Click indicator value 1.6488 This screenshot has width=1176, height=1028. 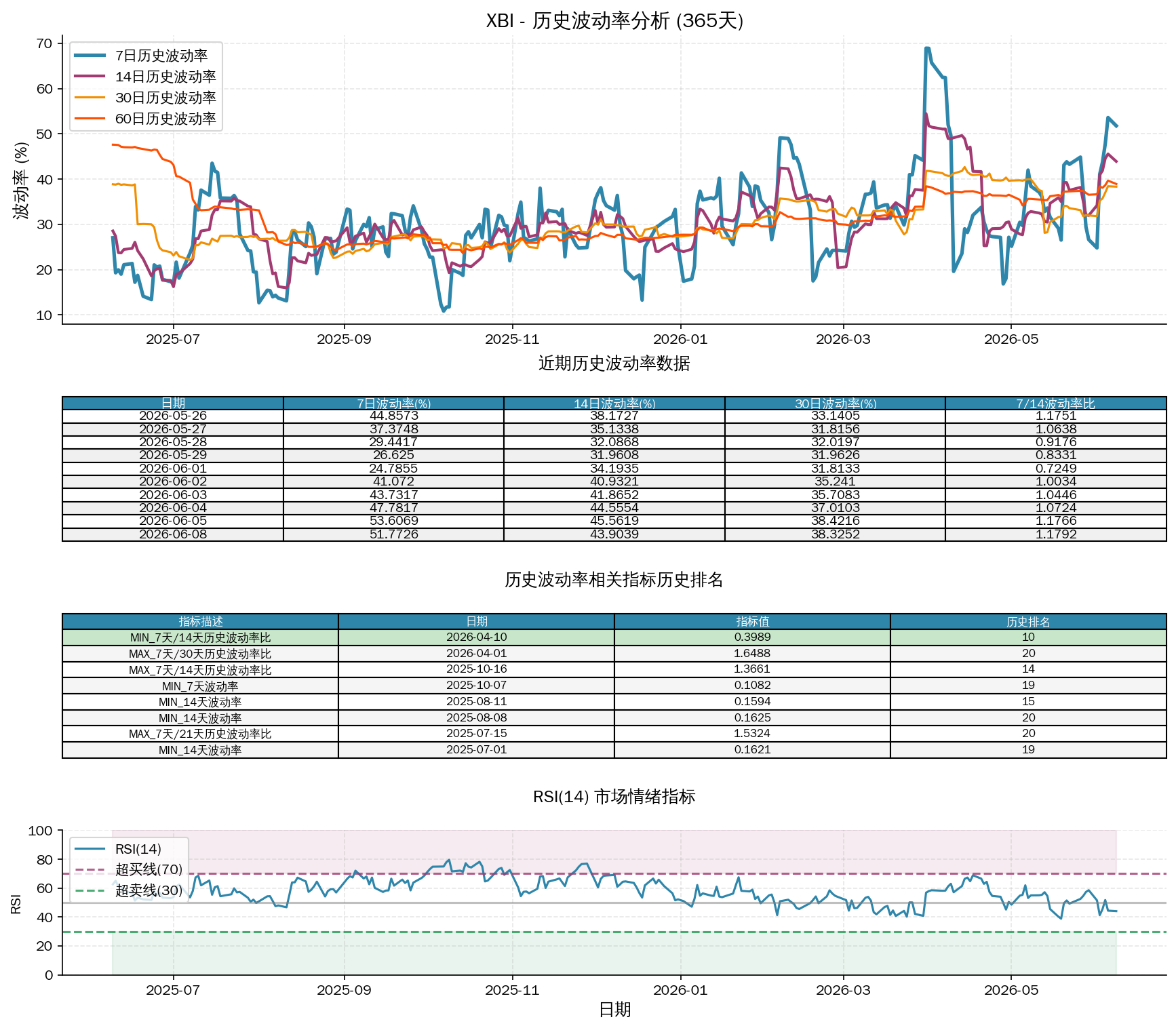point(753,654)
